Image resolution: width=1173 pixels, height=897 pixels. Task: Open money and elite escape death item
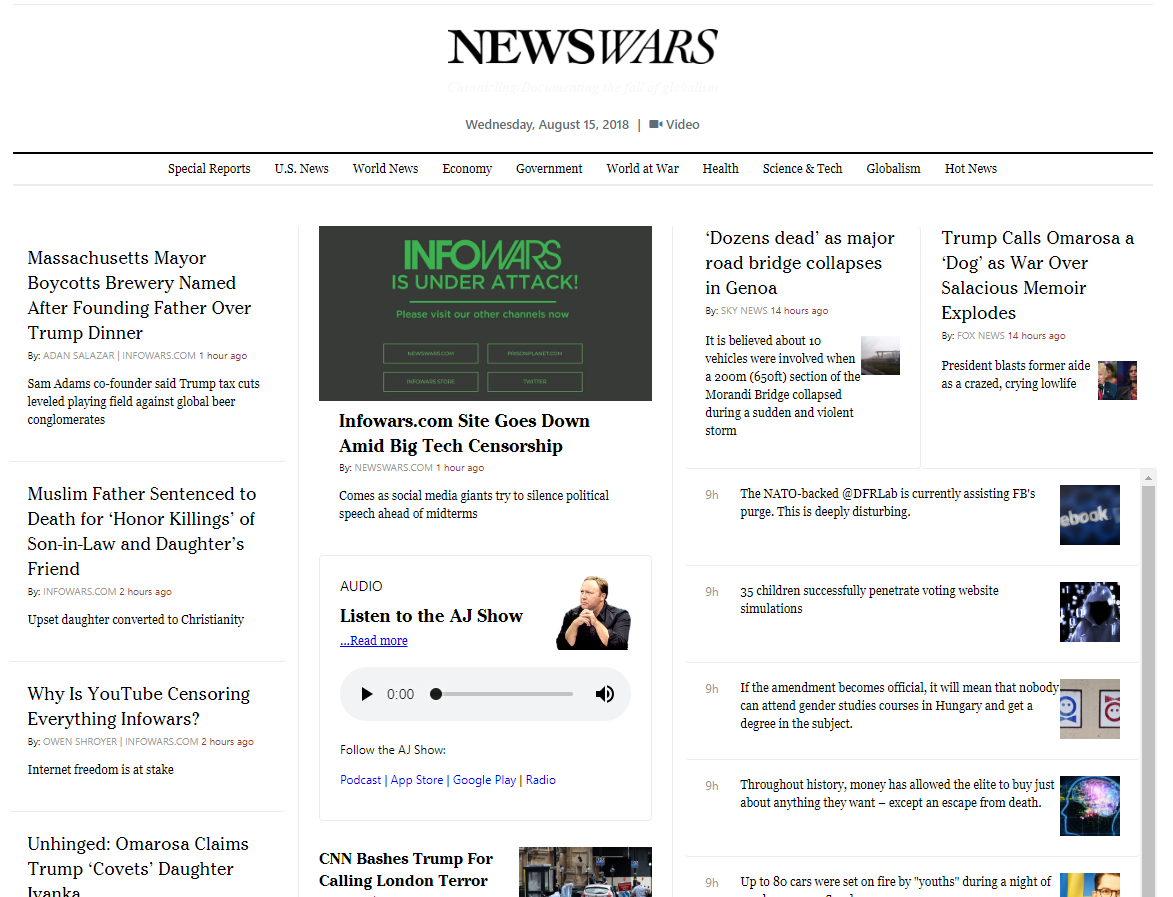coord(897,793)
